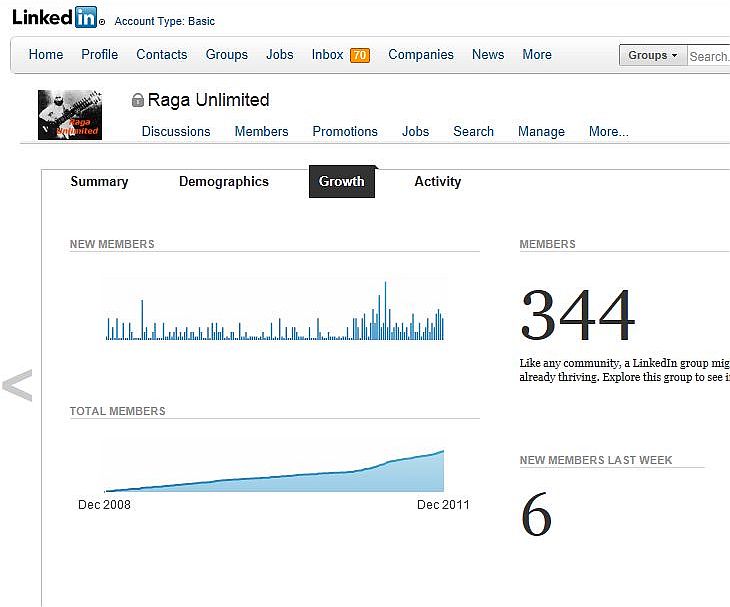Open the group's Search link
730x607 pixels.
(x=473, y=131)
